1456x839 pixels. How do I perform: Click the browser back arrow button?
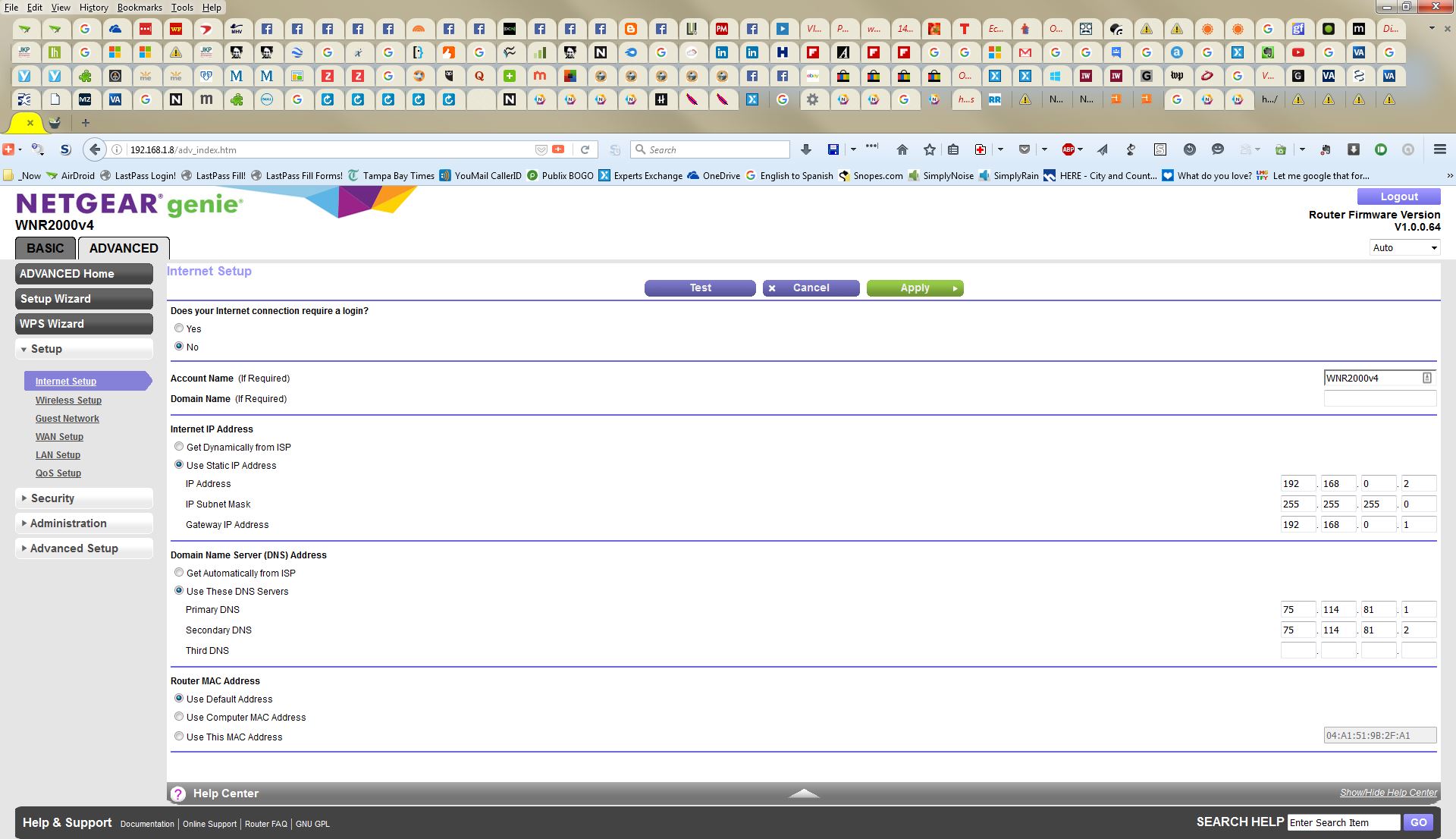94,149
